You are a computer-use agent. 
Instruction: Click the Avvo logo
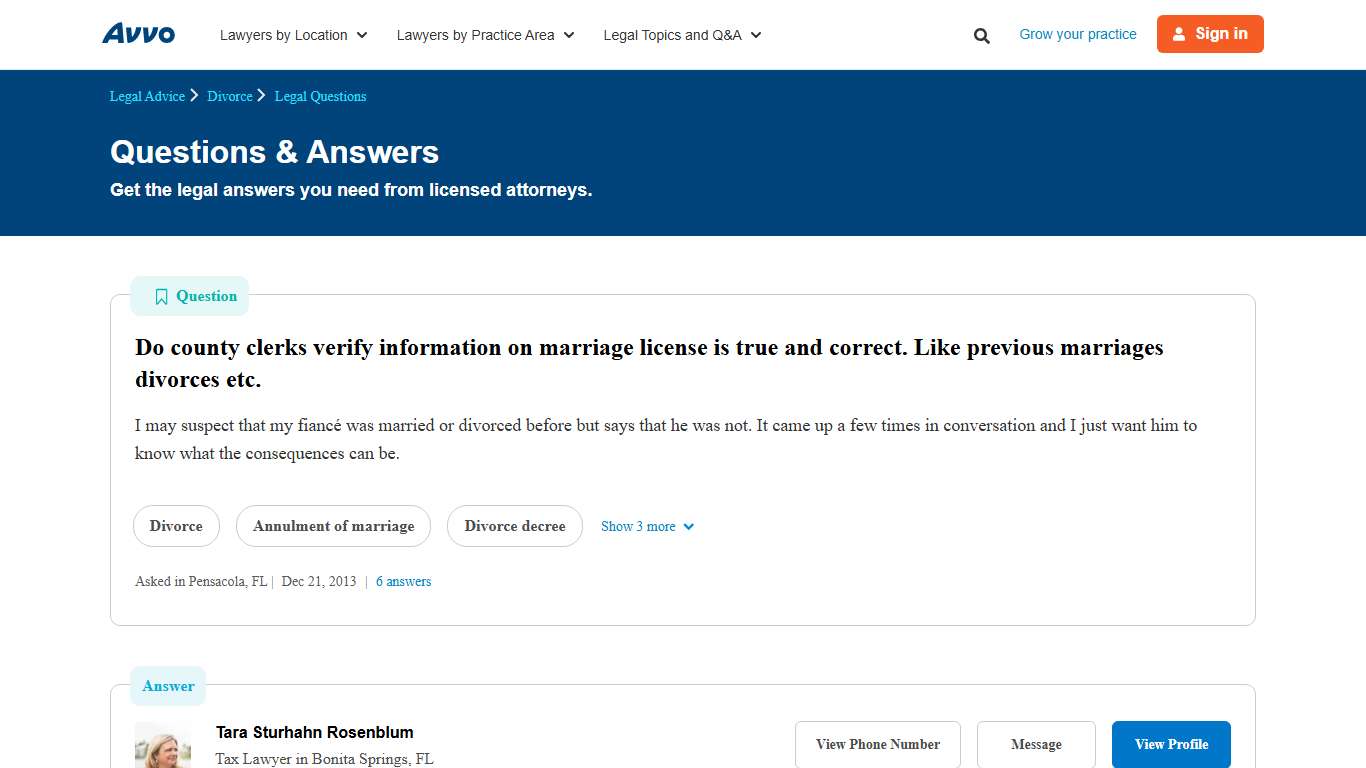(x=138, y=33)
